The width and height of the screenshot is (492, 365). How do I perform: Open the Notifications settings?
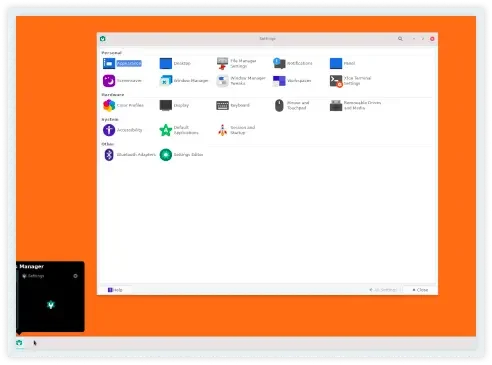(293, 63)
